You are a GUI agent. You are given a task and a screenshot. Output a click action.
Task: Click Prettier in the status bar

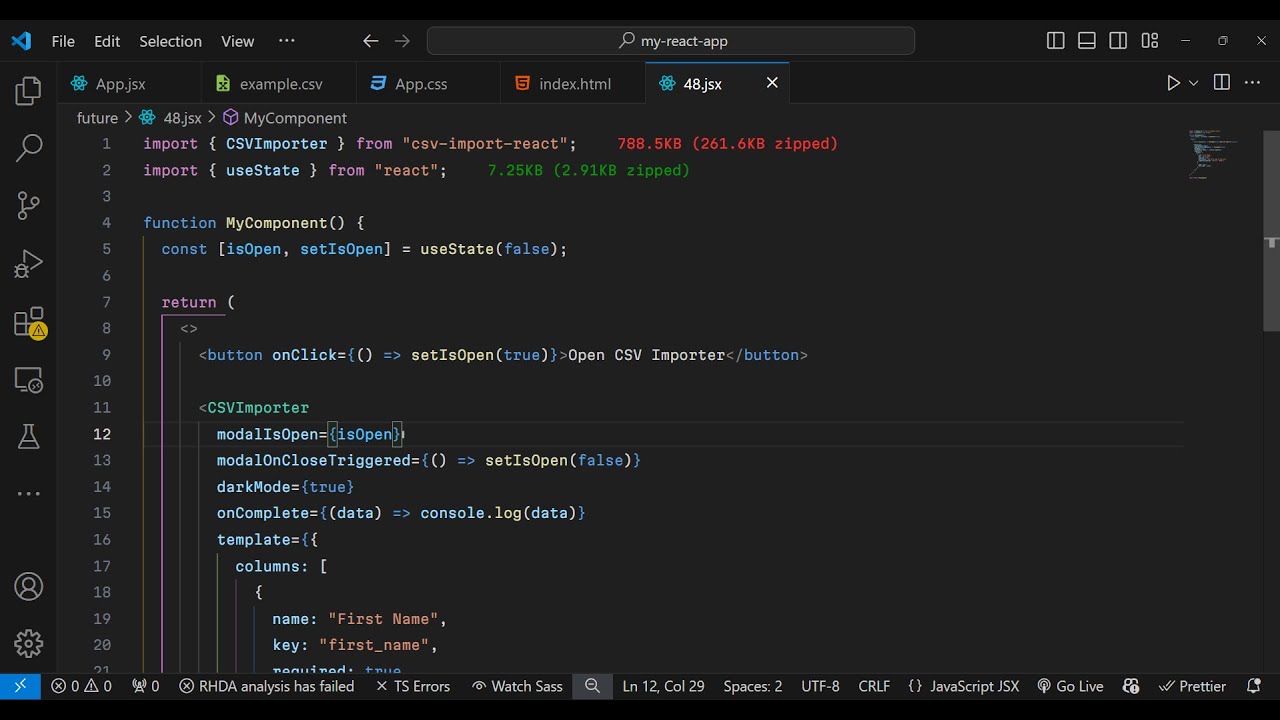click(x=1192, y=686)
